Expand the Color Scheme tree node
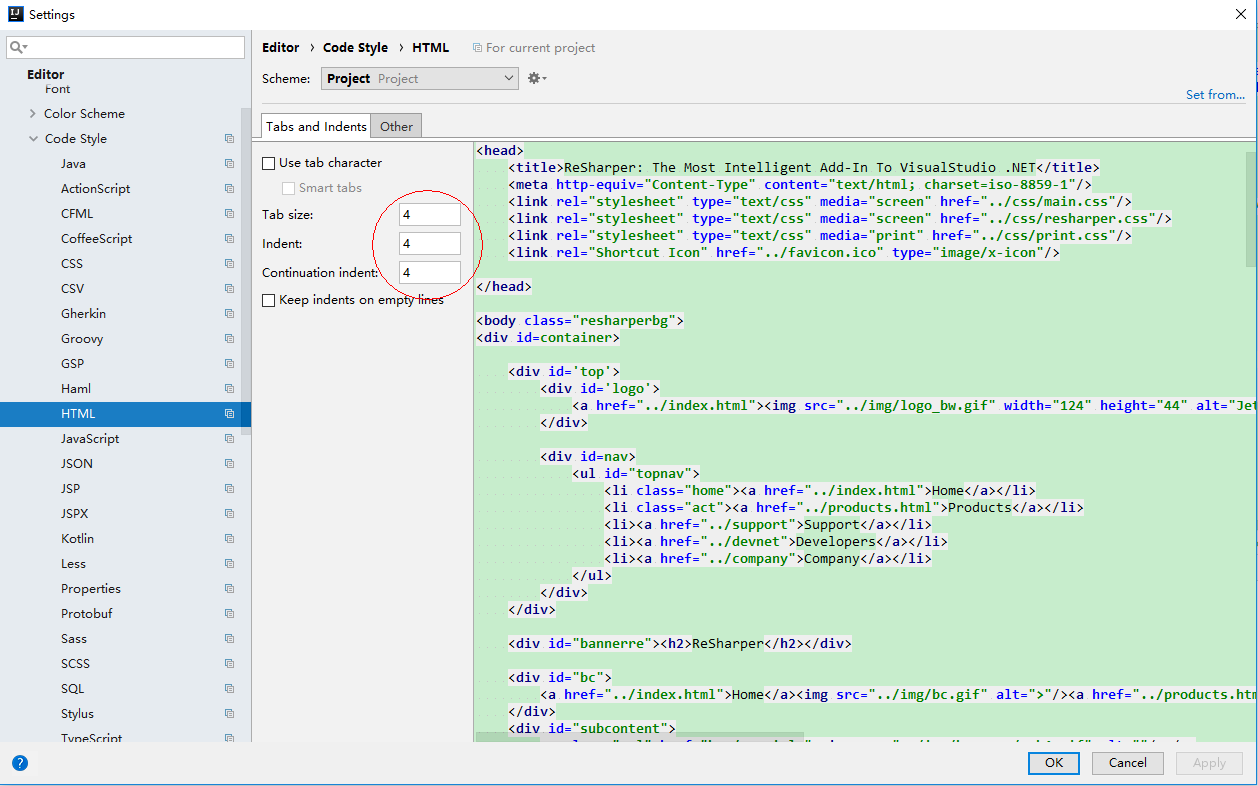 33,114
